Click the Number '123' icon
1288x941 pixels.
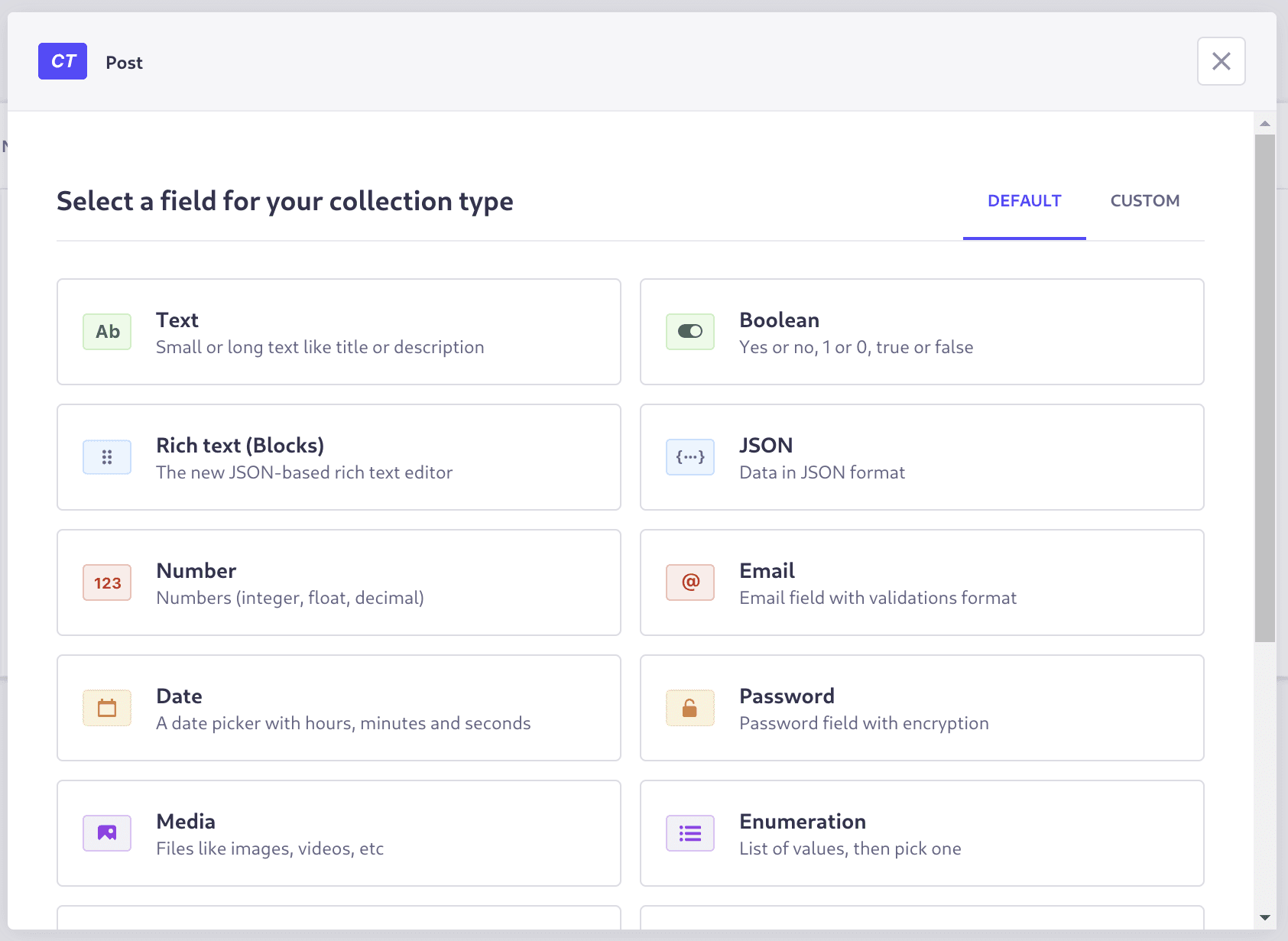point(107,582)
